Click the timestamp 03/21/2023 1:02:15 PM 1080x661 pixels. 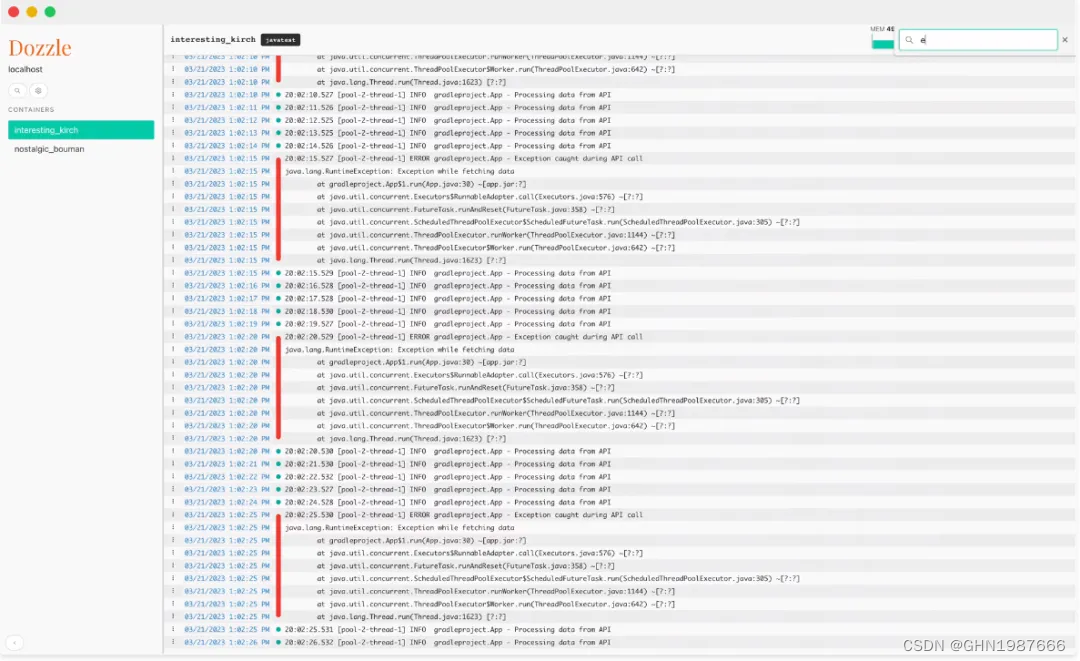point(228,158)
